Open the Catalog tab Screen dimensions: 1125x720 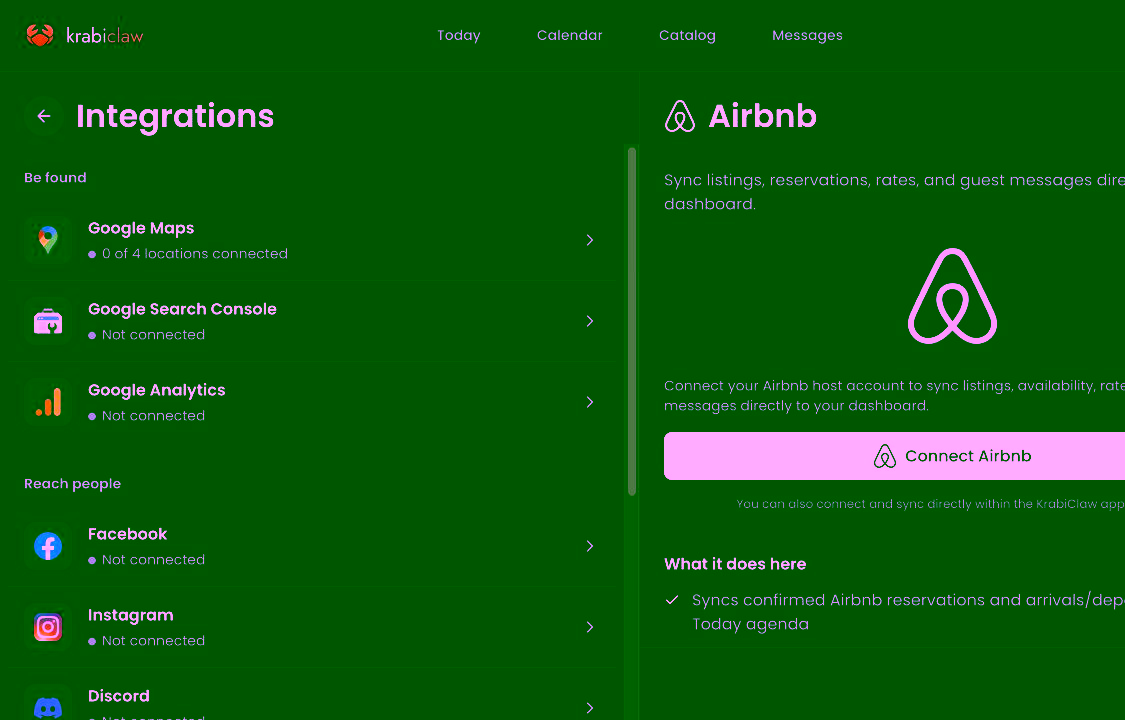[687, 35]
